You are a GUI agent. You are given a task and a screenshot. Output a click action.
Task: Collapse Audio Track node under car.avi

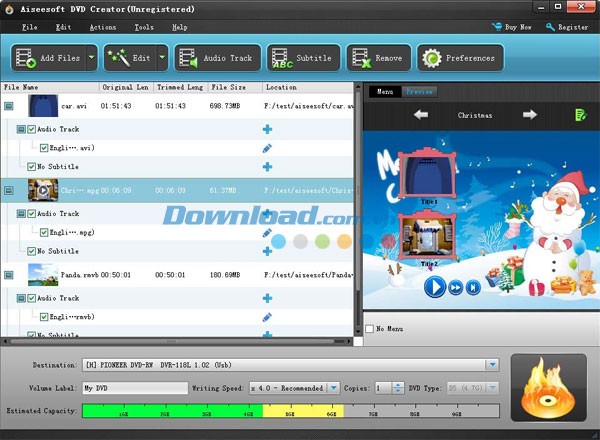(x=21, y=129)
